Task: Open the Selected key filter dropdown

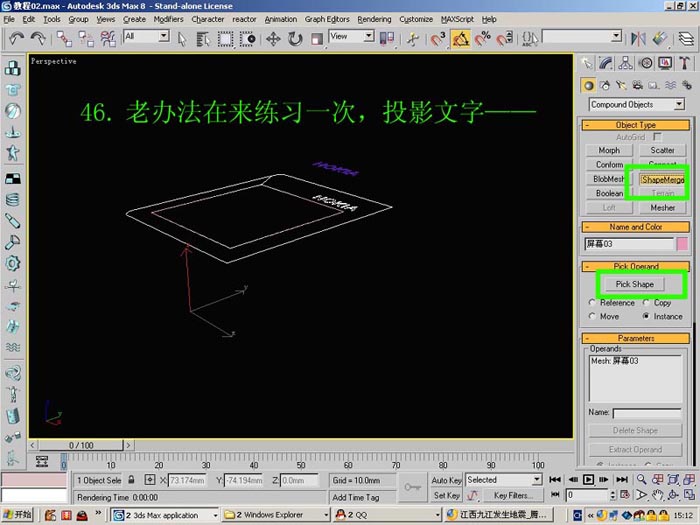Action: pos(504,480)
